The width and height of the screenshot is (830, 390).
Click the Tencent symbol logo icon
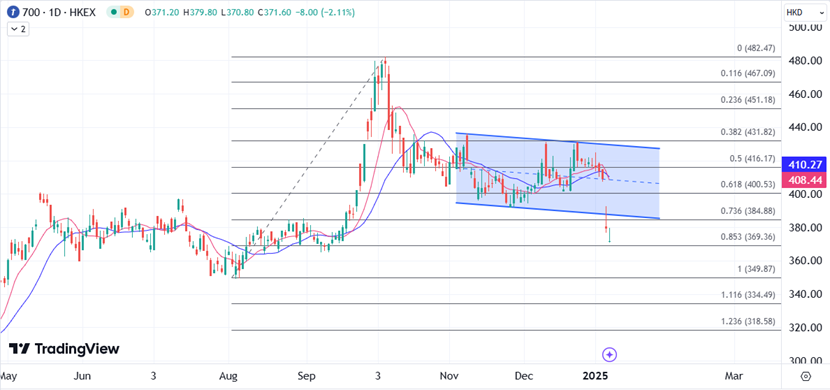point(13,12)
